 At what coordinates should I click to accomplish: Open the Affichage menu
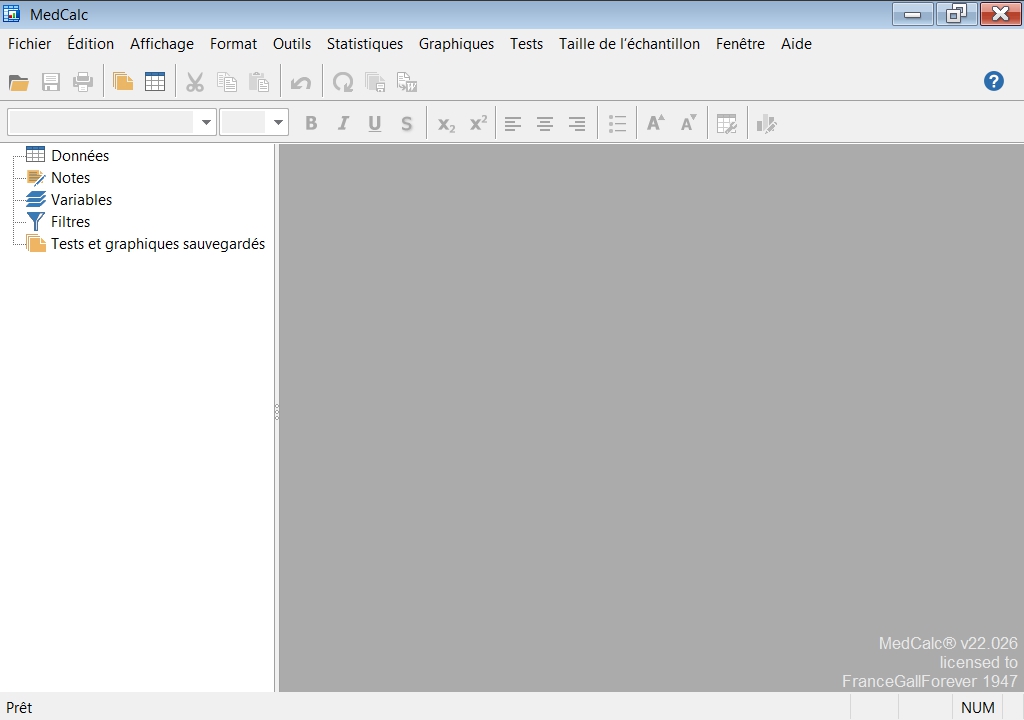pos(162,44)
